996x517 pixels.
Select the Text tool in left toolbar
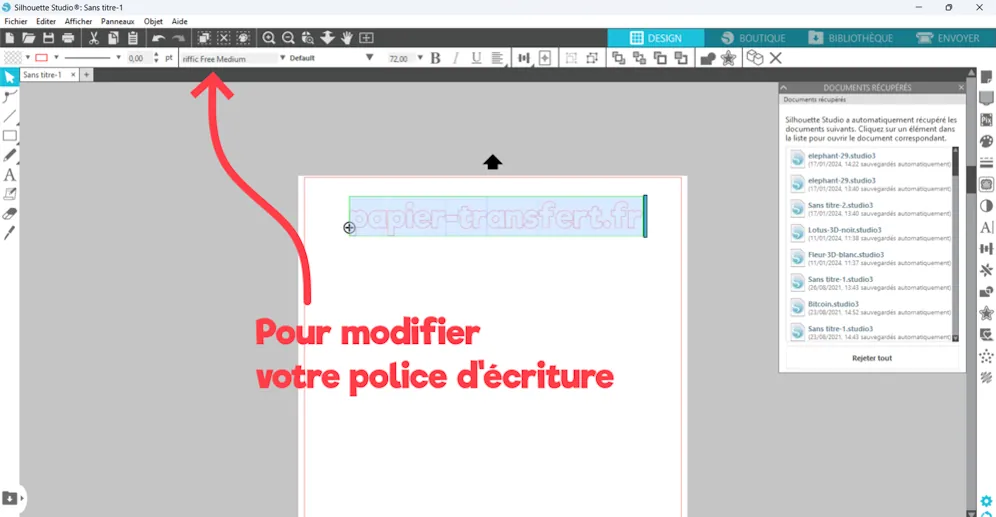click(x=10, y=175)
